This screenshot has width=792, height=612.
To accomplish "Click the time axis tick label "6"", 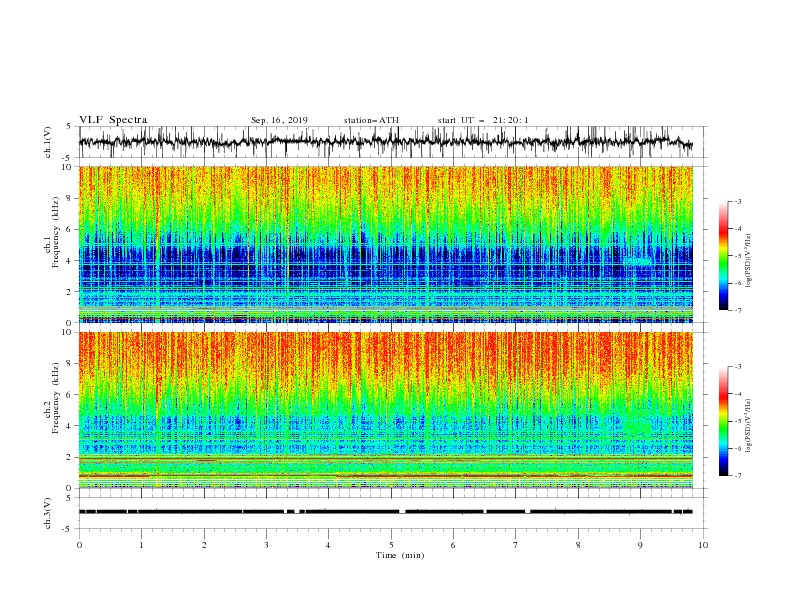I will coord(453,545).
